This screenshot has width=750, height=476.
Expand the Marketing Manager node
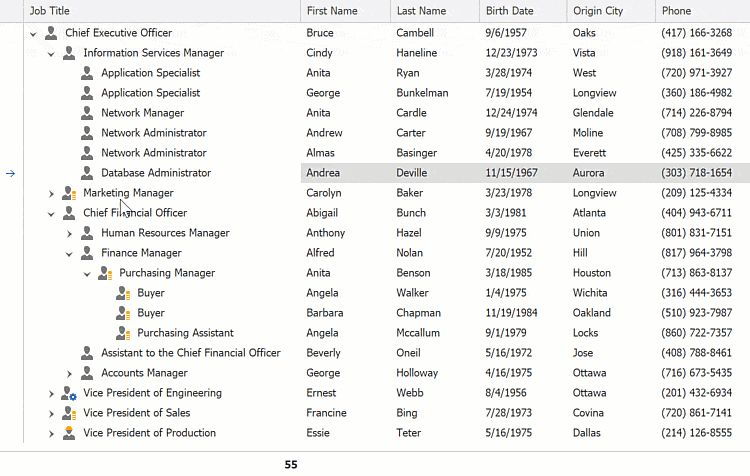pyautogui.click(x=52, y=193)
